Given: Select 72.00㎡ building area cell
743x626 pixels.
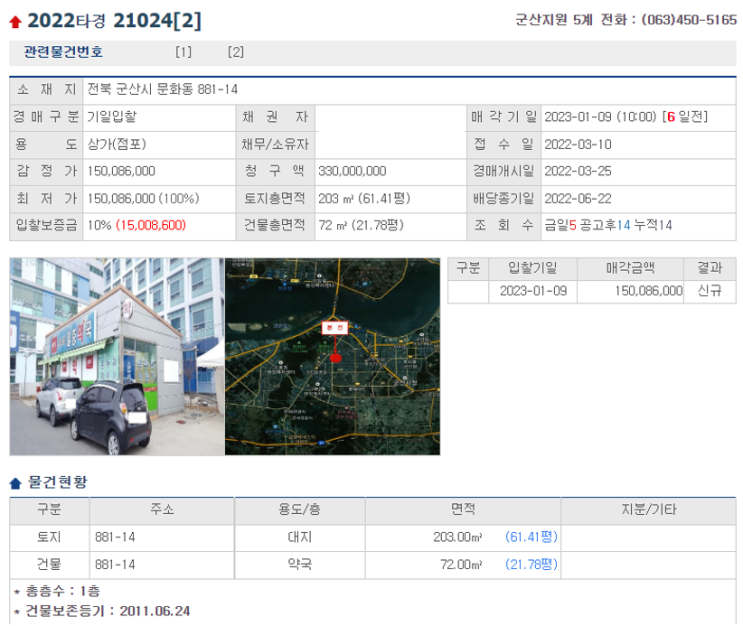Looking at the screenshot, I should pyautogui.click(x=461, y=564).
